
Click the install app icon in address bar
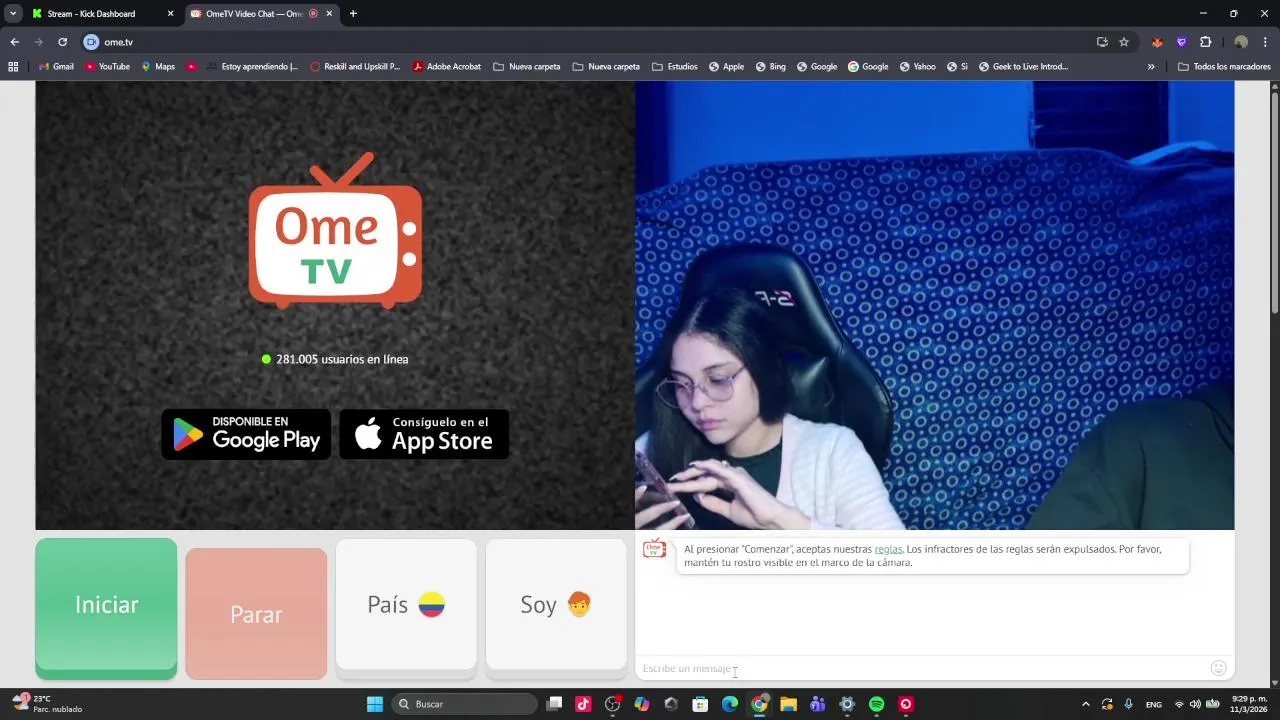(x=1102, y=42)
